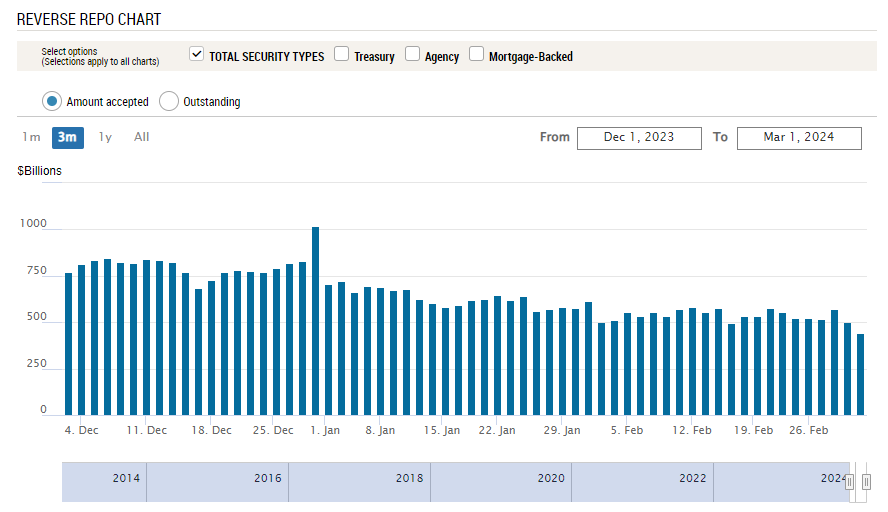Enable the Treasury checkbox

point(341,54)
